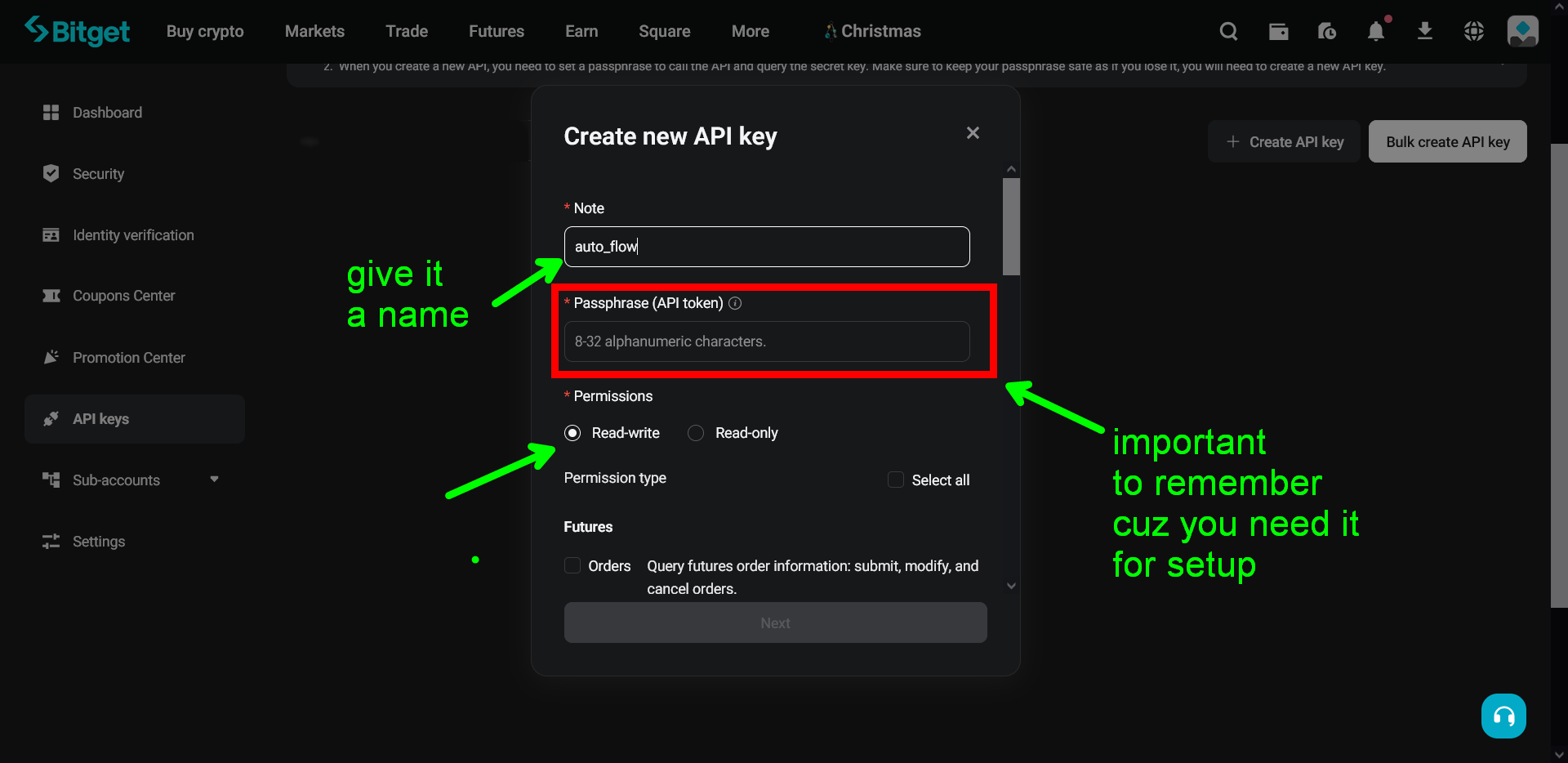Image resolution: width=1568 pixels, height=763 pixels.
Task: Click the API keys plug icon
Action: click(x=51, y=418)
